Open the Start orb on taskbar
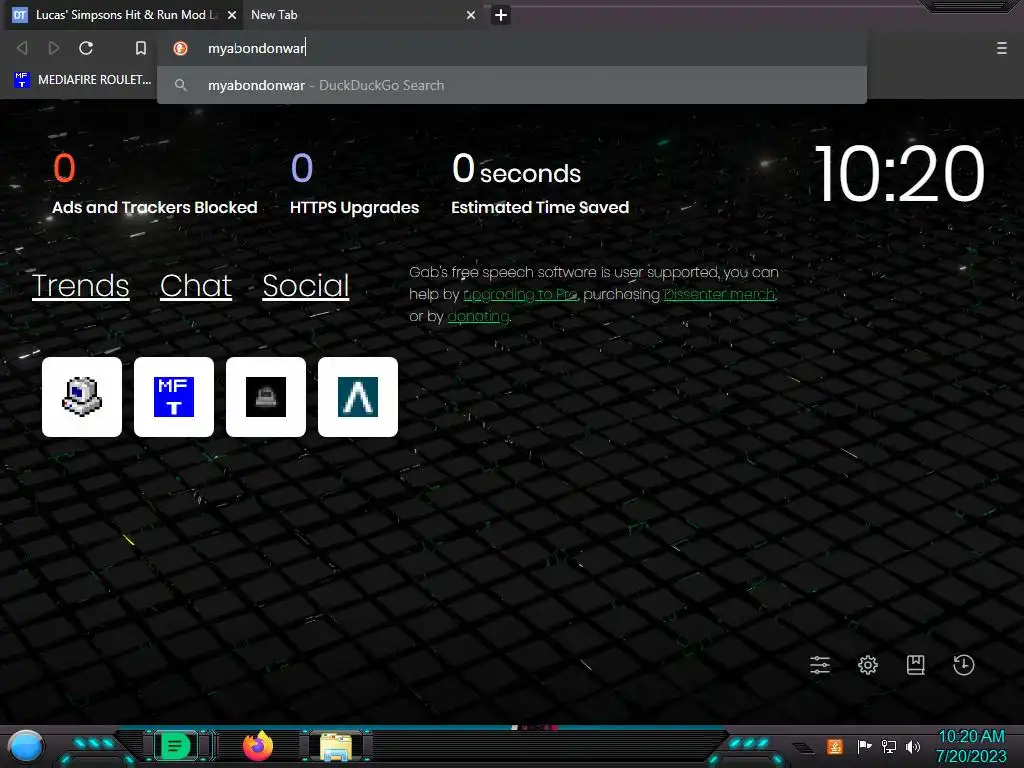 pos(26,746)
